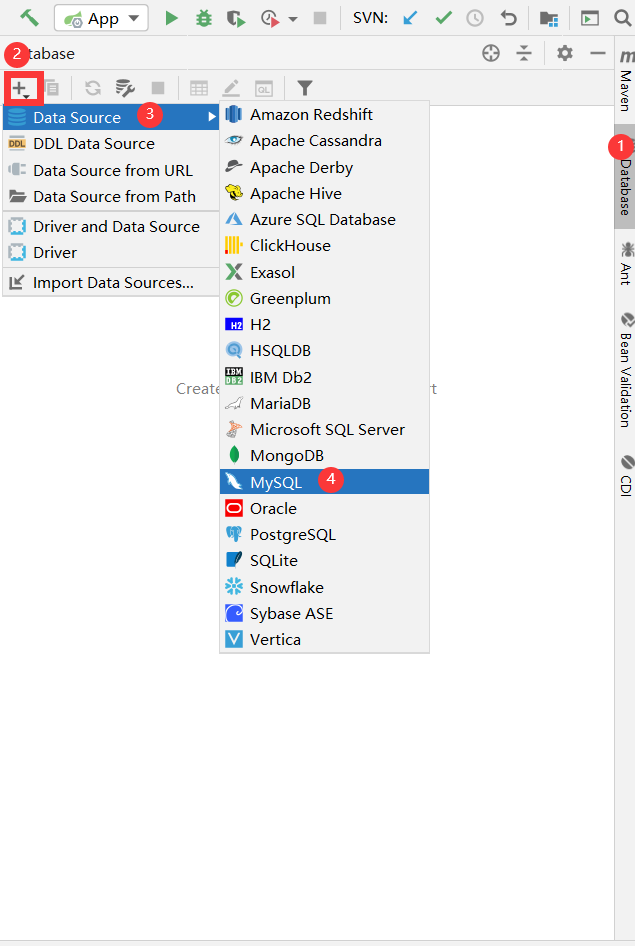The image size is (635, 946).
Task: Click the Edit Source pencil icon
Action: click(x=232, y=88)
